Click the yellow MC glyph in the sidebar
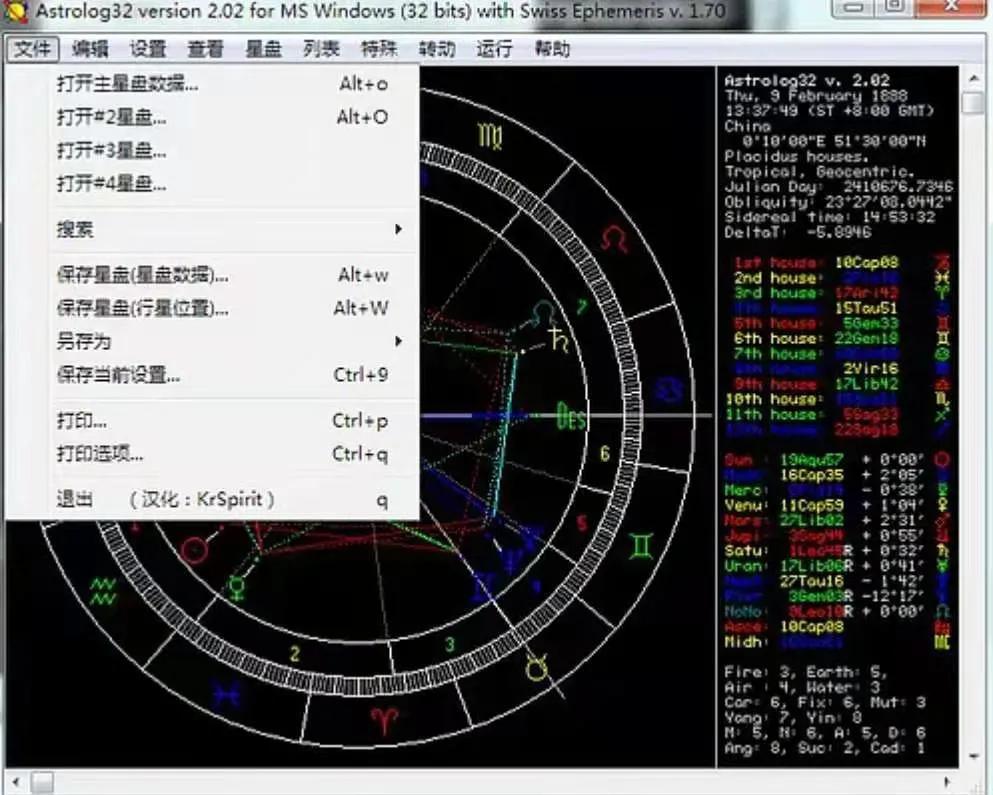This screenshot has height=795, width=993. (943, 641)
